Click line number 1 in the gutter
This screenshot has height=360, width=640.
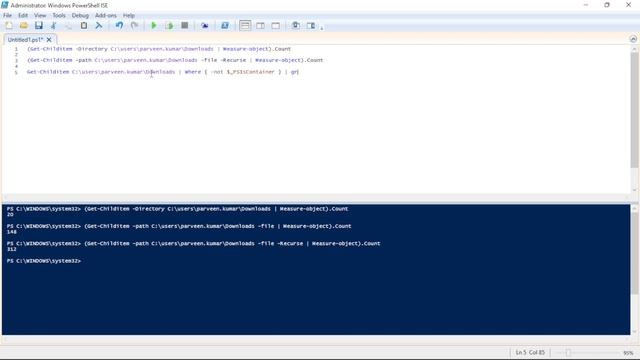click(16, 49)
